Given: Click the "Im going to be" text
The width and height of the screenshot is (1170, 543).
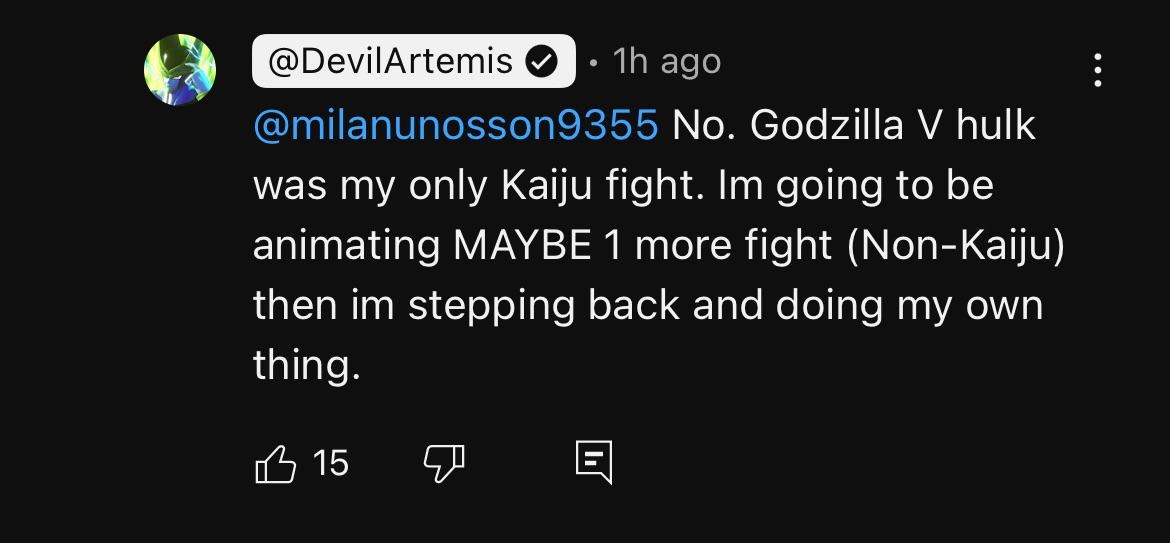Looking at the screenshot, I should [856, 186].
